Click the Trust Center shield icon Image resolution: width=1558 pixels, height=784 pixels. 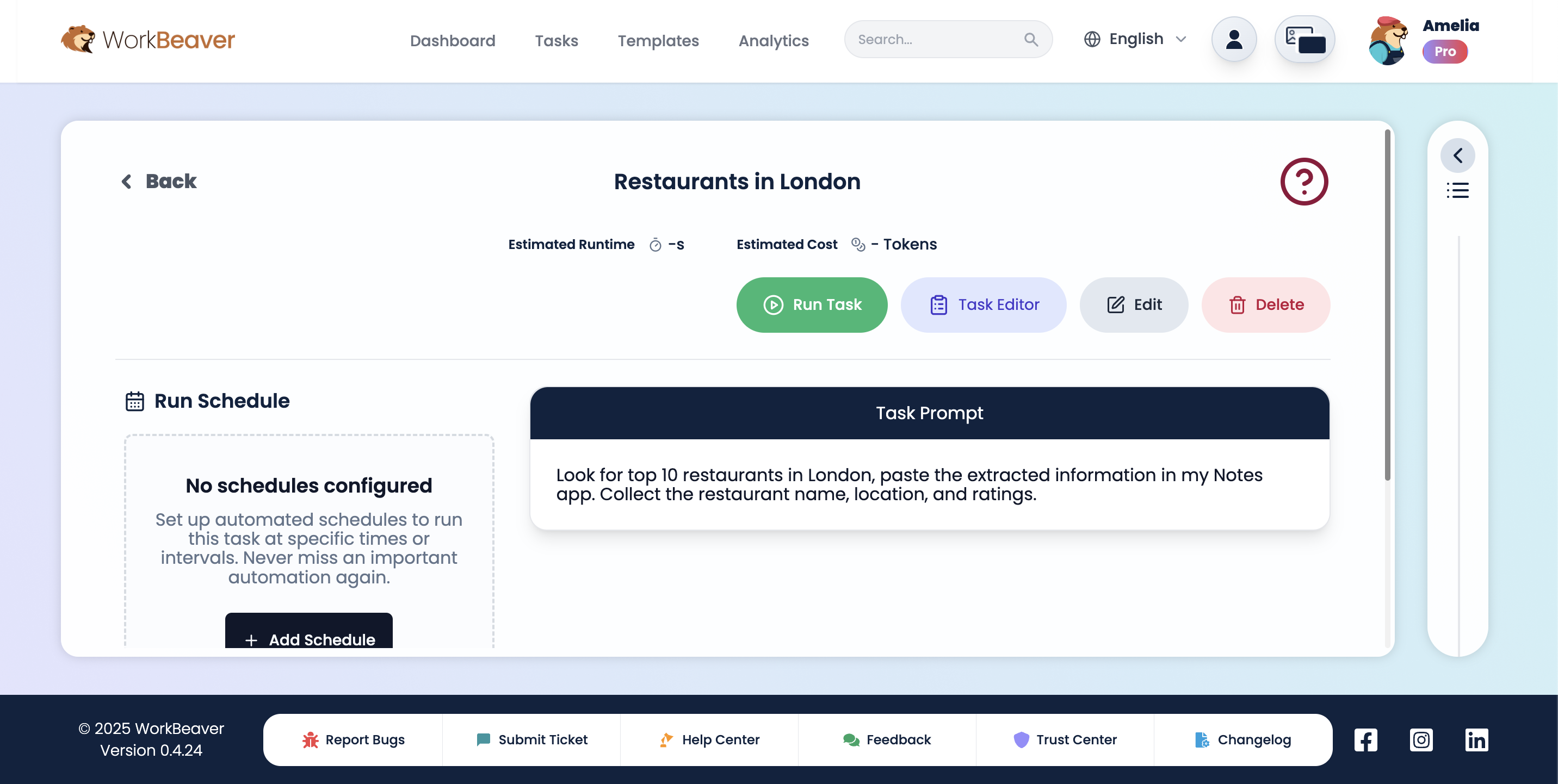pyautogui.click(x=1021, y=739)
